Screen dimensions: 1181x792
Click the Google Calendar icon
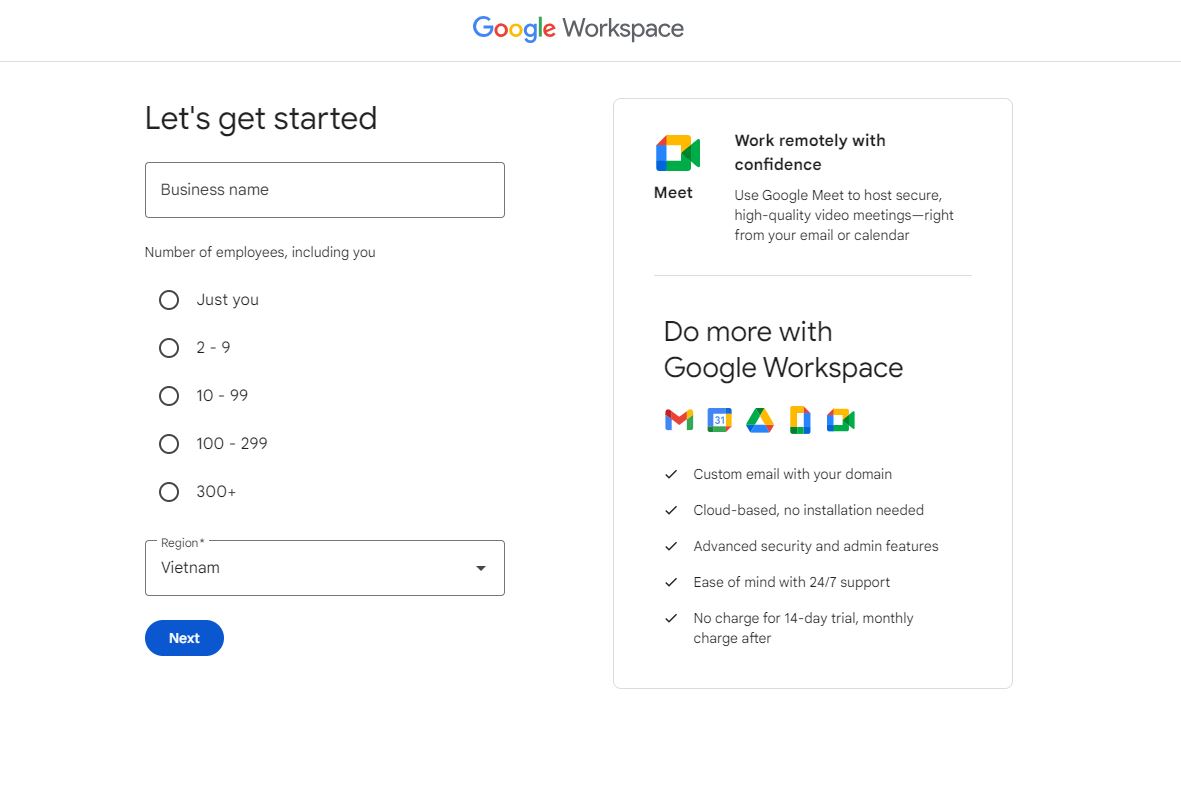(719, 420)
